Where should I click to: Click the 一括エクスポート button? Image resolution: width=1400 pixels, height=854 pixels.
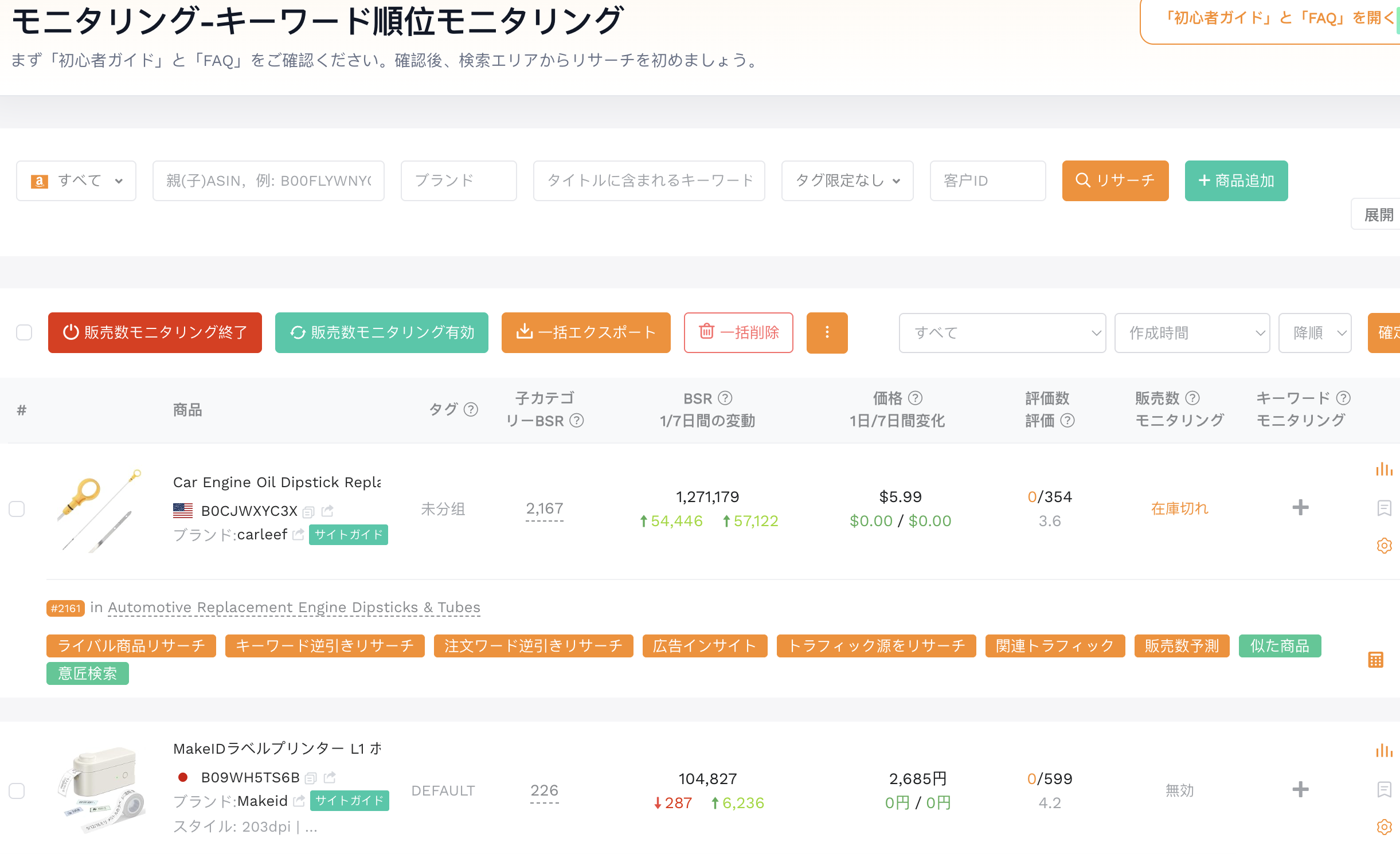586,332
